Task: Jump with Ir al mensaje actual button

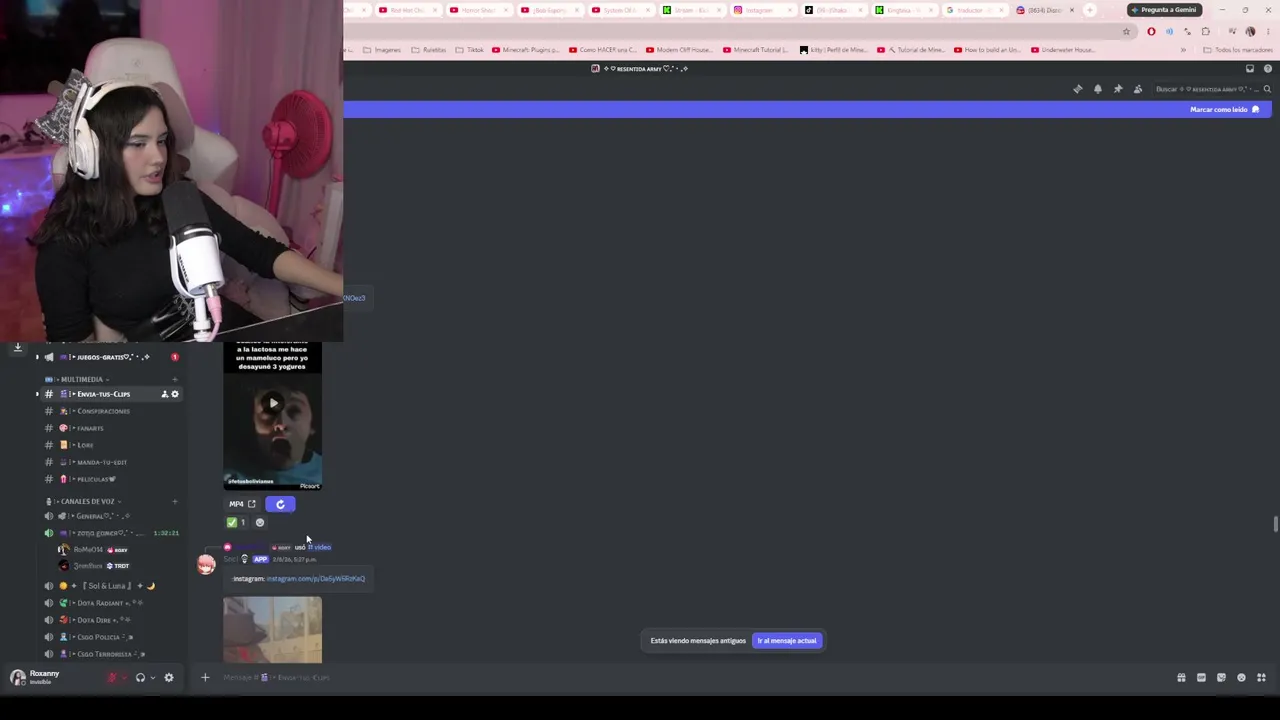Action: [787, 641]
